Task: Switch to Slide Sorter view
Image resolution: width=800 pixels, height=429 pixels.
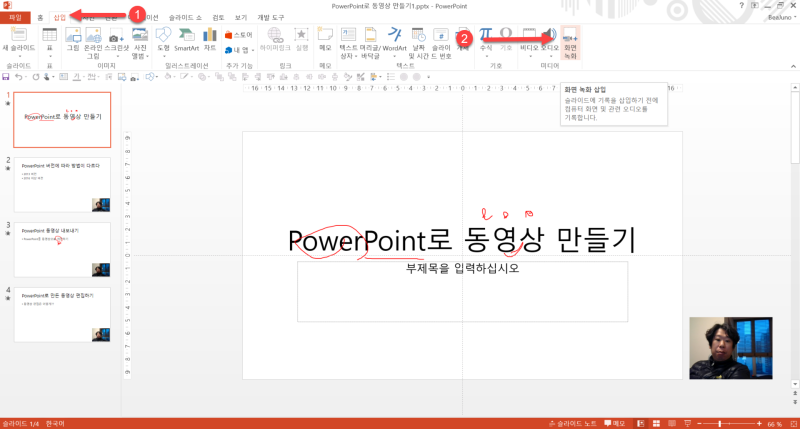Action: pos(656,424)
